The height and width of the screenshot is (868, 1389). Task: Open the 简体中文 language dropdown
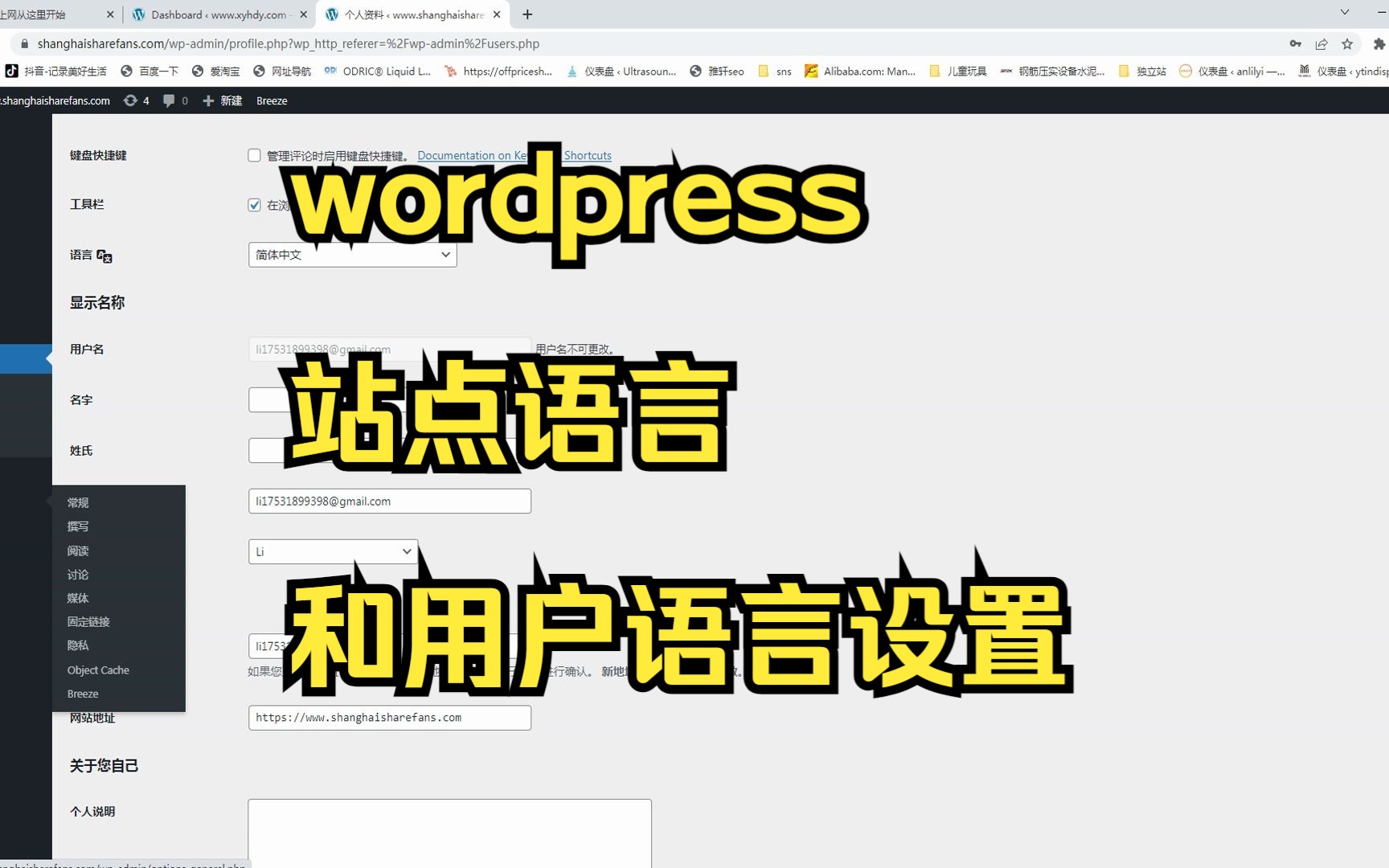coord(352,255)
